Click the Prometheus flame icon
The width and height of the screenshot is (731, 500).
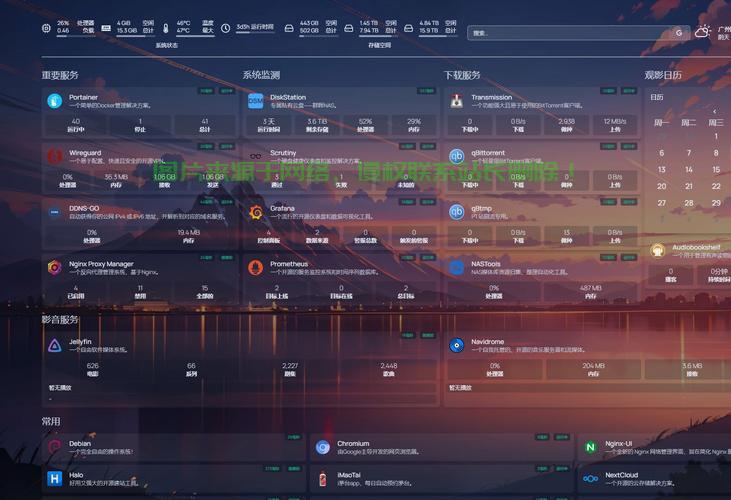pyautogui.click(x=255, y=267)
